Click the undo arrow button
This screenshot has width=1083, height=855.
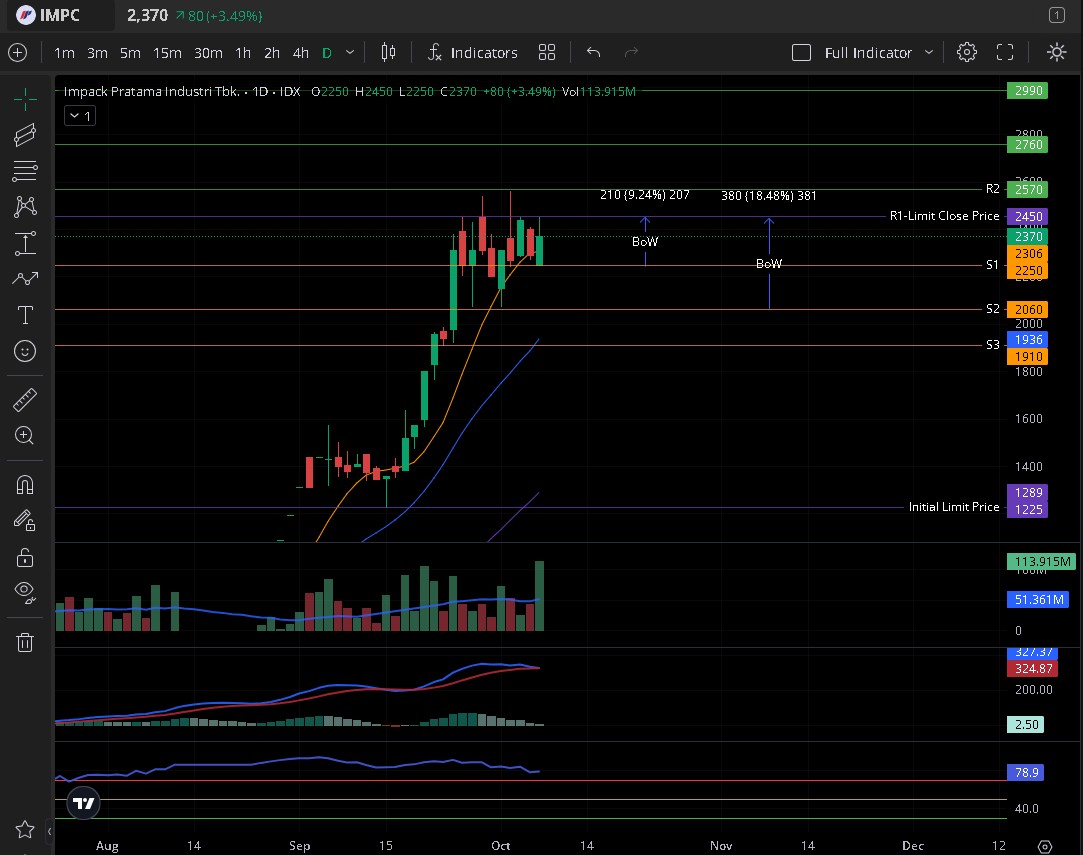593,53
